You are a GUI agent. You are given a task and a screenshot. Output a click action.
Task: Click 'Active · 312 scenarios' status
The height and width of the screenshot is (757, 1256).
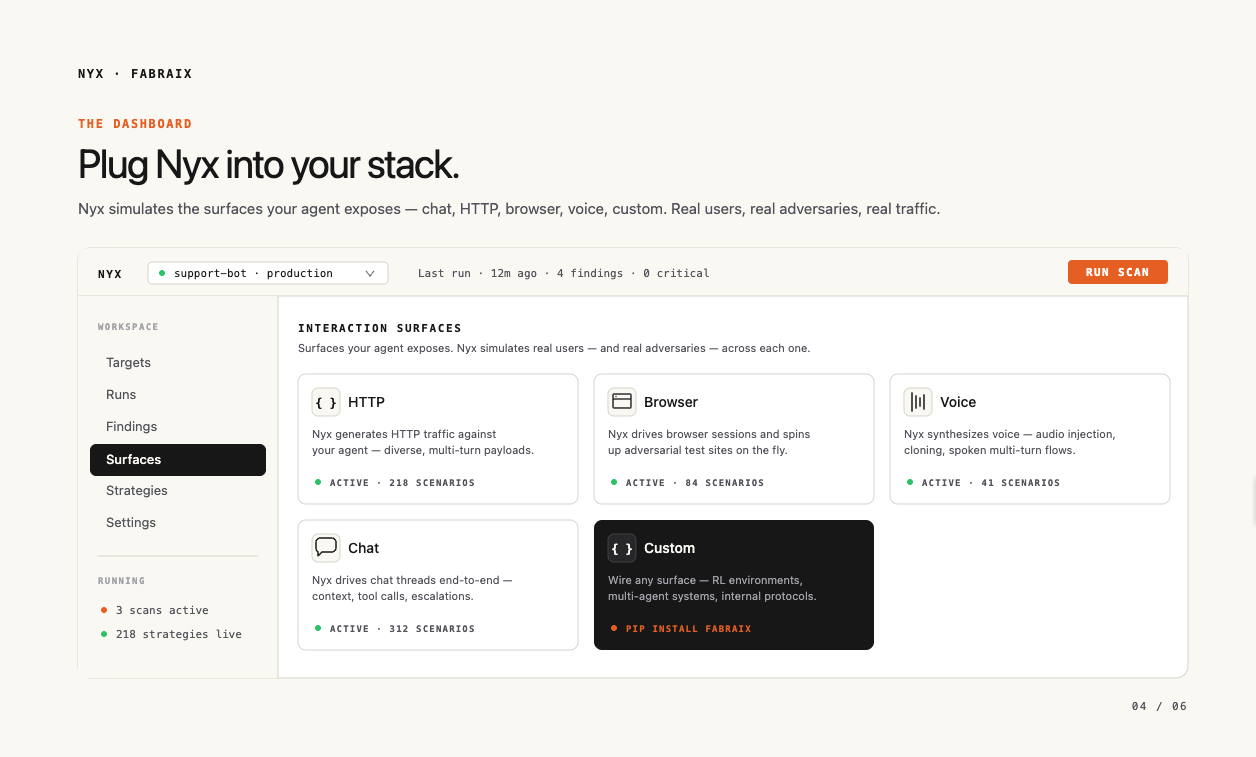[x=402, y=629]
